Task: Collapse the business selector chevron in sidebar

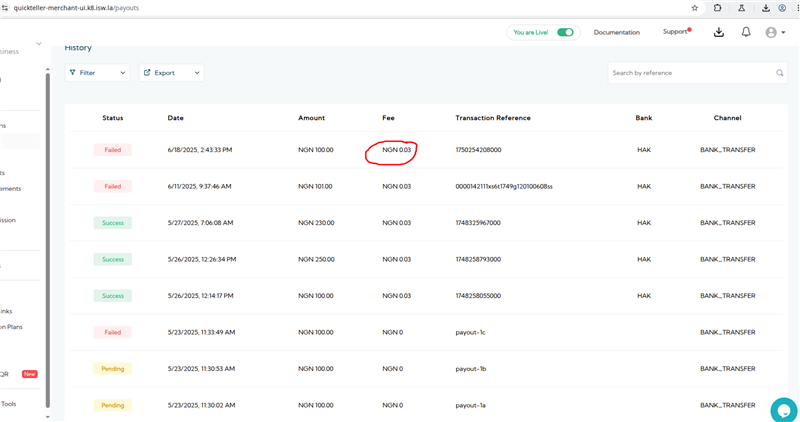Action: click(x=39, y=44)
